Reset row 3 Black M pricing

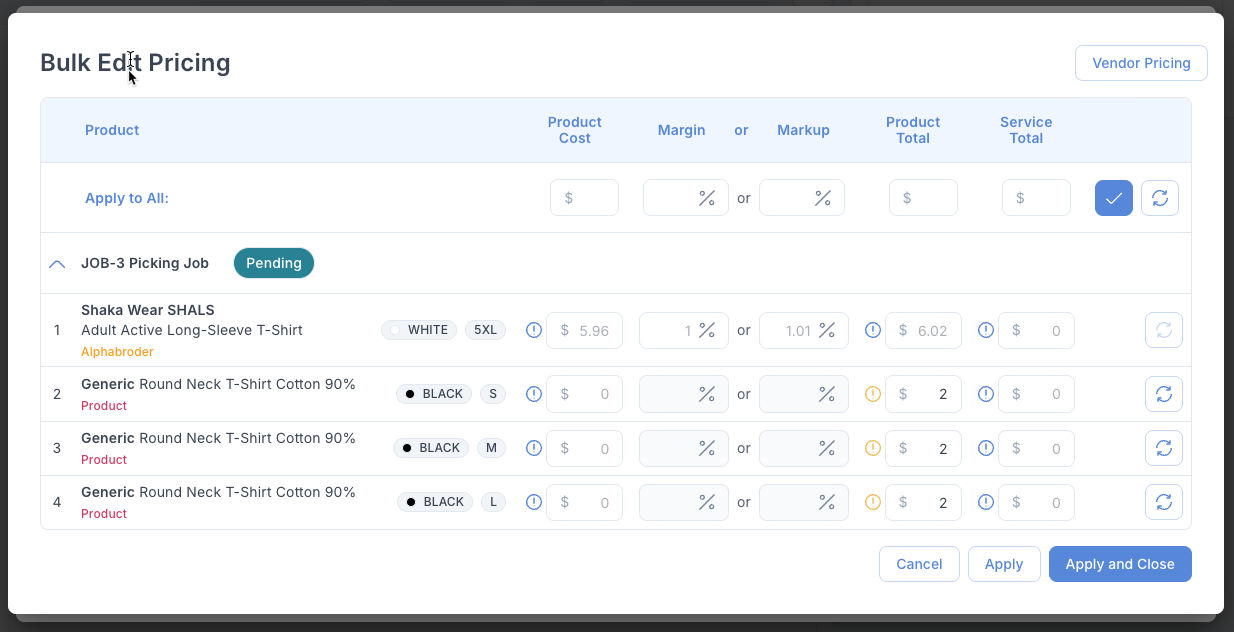point(1163,448)
